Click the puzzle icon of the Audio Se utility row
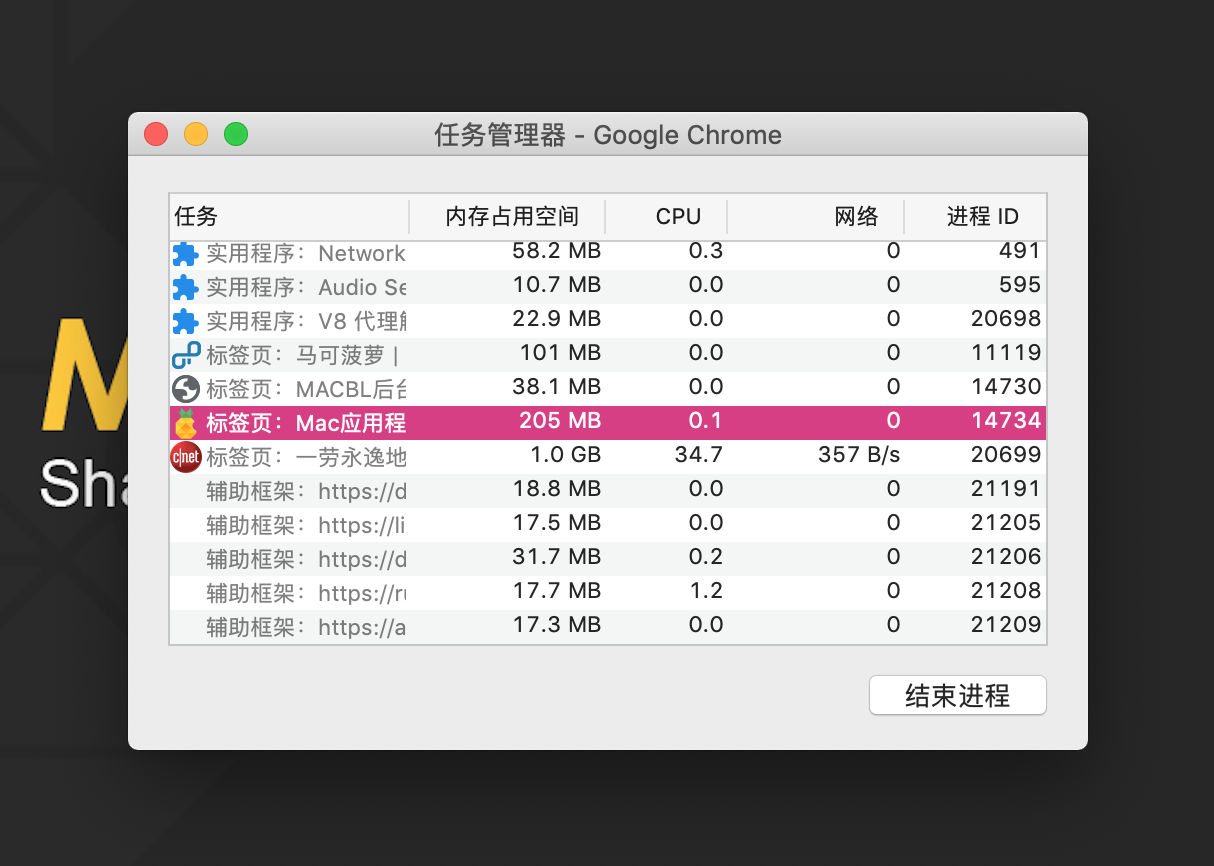 pyautogui.click(x=186, y=288)
